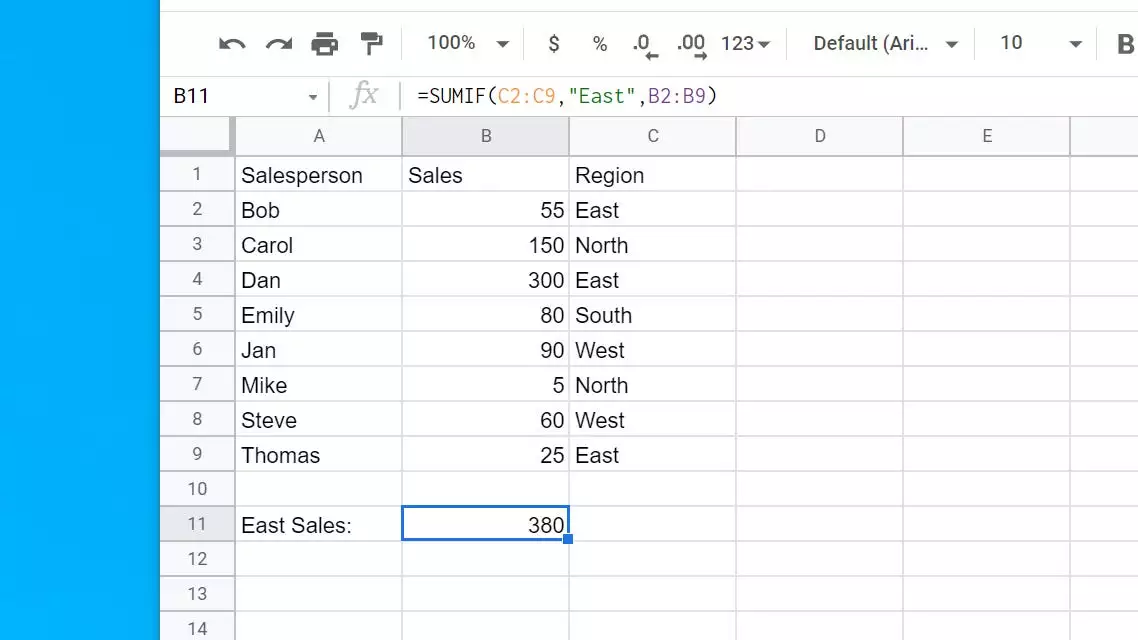Open the font size 10 dropdown
This screenshot has width=1138, height=640.
[x=1041, y=44]
